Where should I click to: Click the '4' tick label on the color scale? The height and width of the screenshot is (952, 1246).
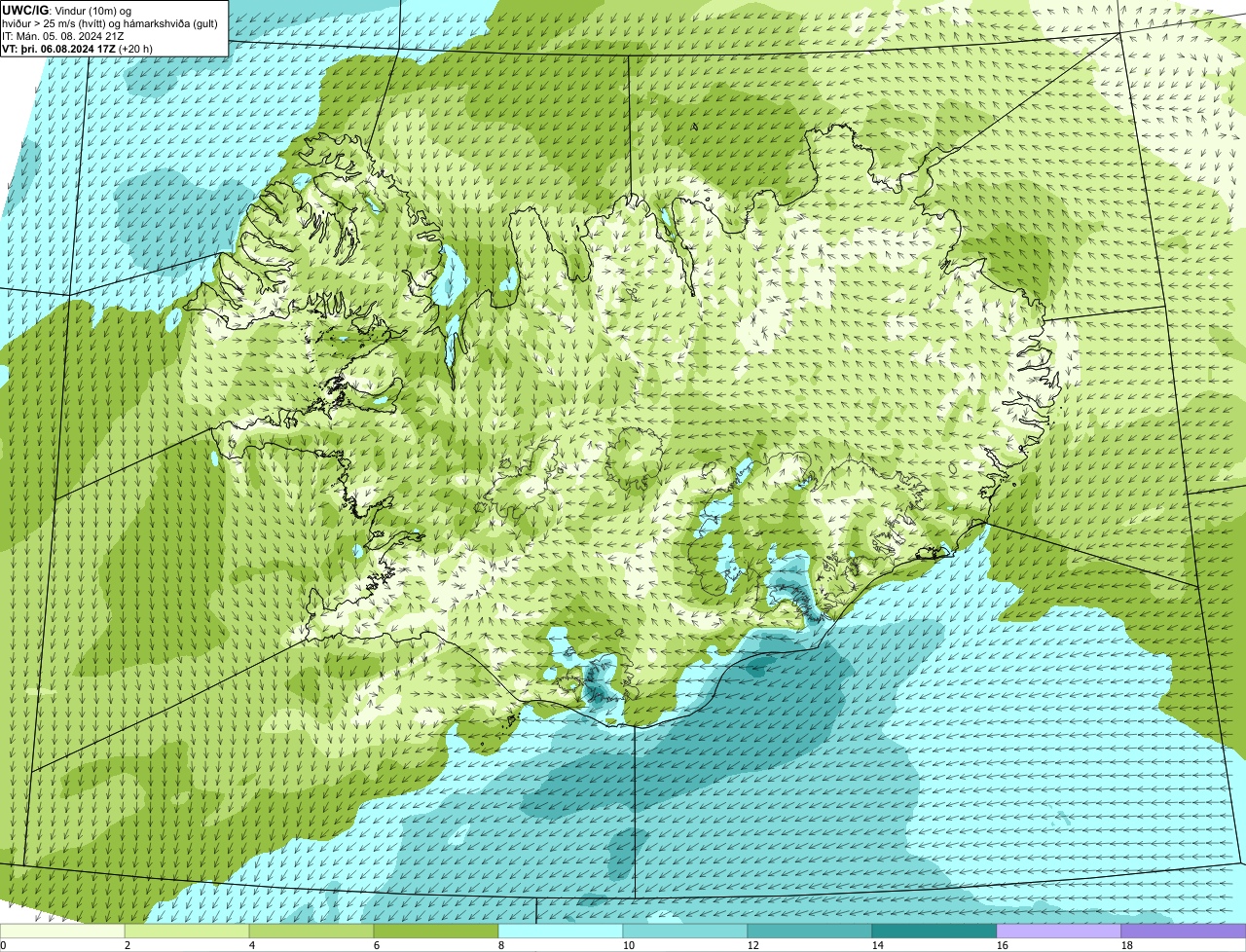pyautogui.click(x=252, y=945)
